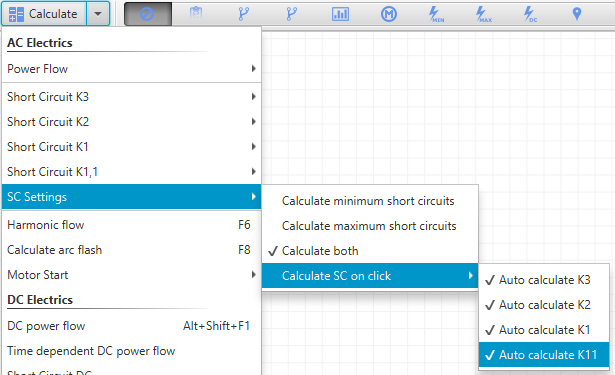Click the arrow on the Motor Start row
Viewport: 615px width, 375px height.
(254, 275)
